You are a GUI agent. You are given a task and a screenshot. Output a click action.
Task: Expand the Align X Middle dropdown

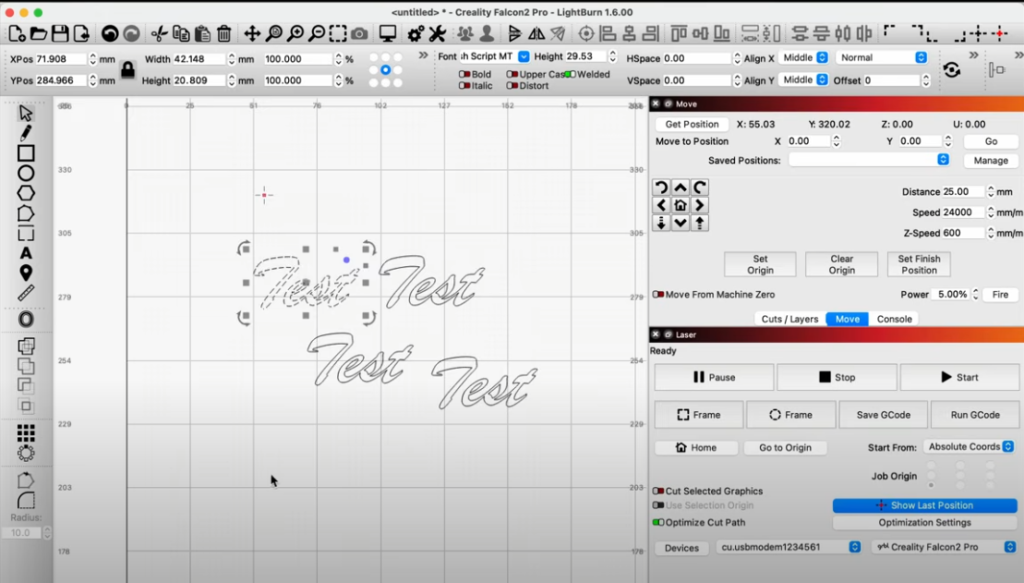(x=804, y=58)
